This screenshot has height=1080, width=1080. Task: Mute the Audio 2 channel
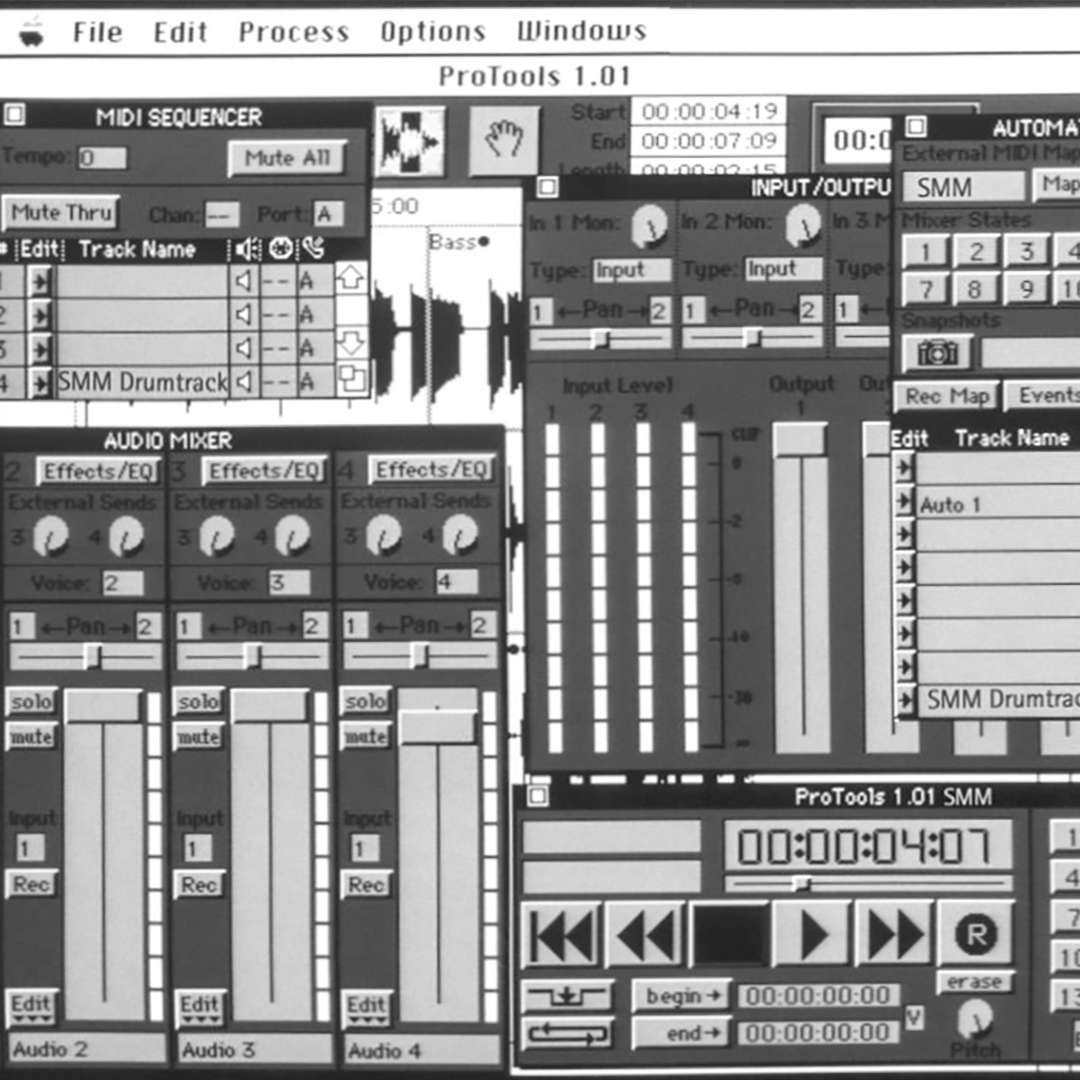coord(31,737)
